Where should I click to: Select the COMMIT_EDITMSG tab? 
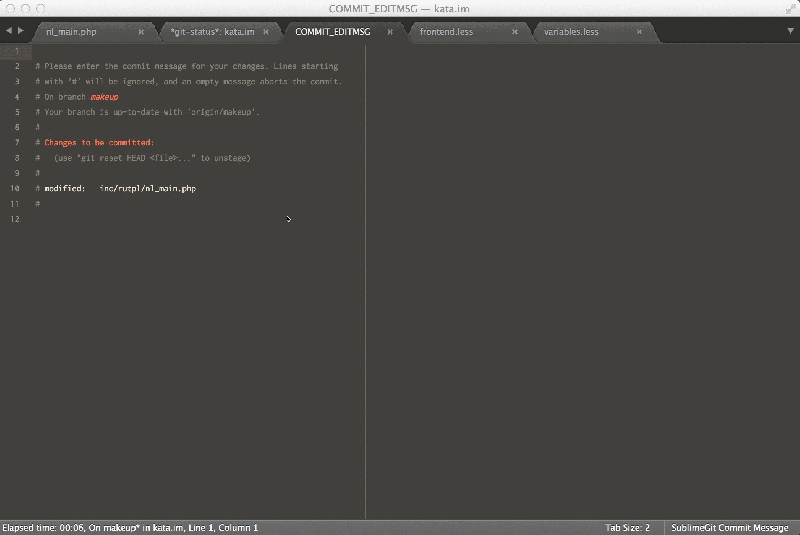333,32
